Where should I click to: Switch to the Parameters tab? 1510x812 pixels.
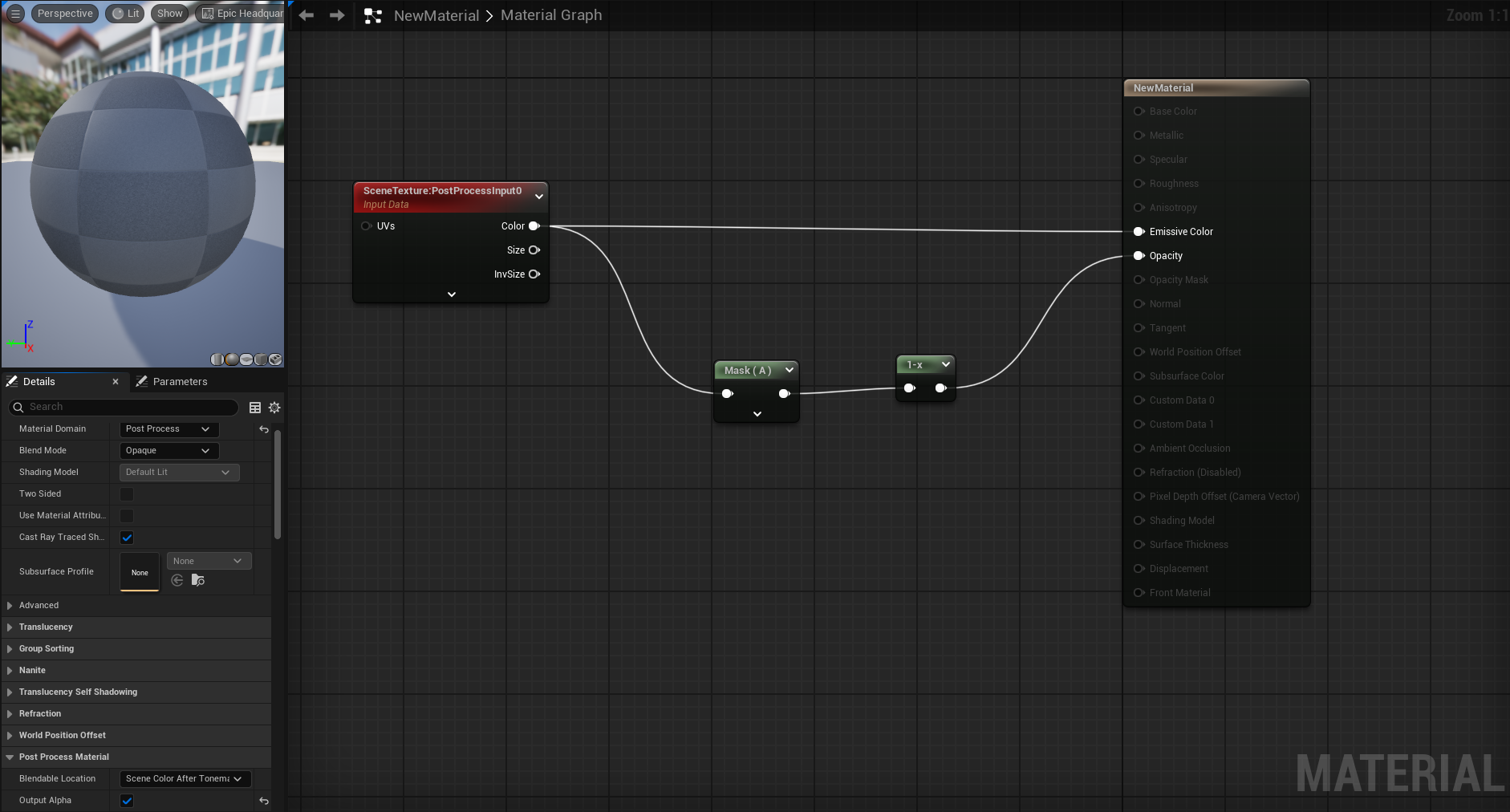point(180,382)
